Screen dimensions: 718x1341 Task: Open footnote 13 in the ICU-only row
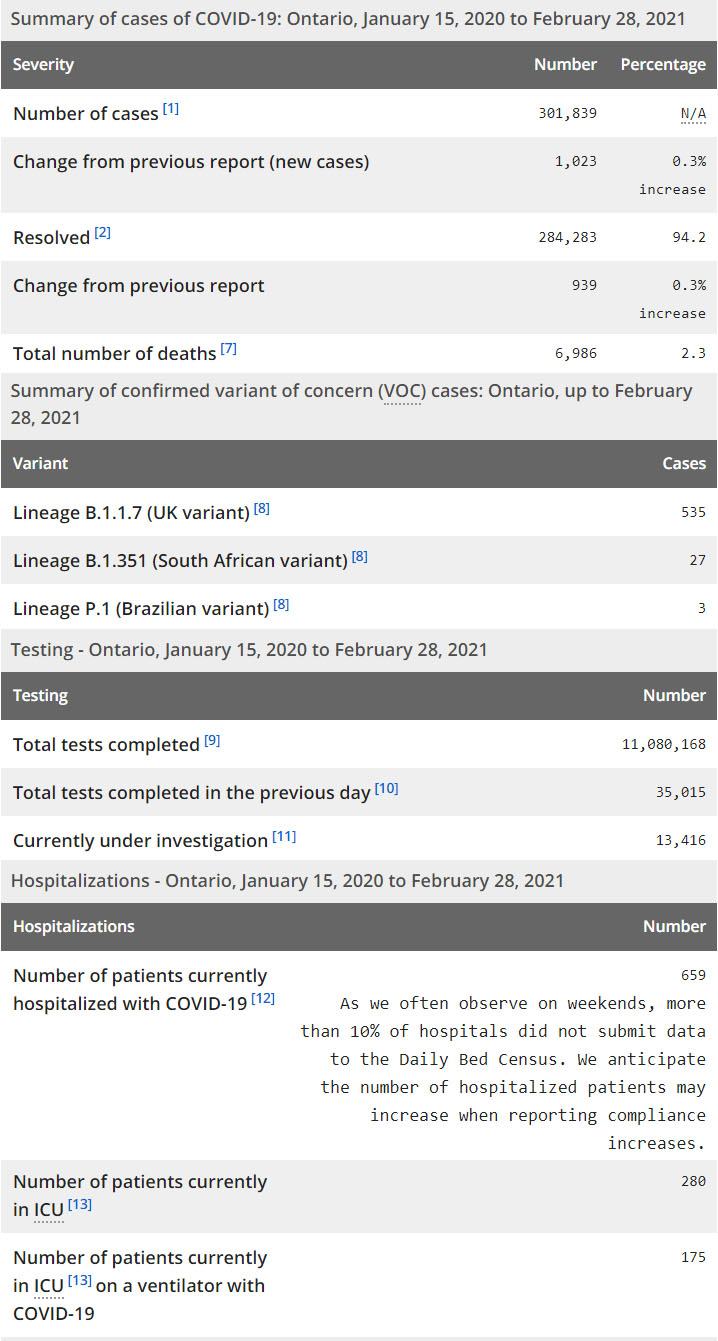tap(80, 1204)
